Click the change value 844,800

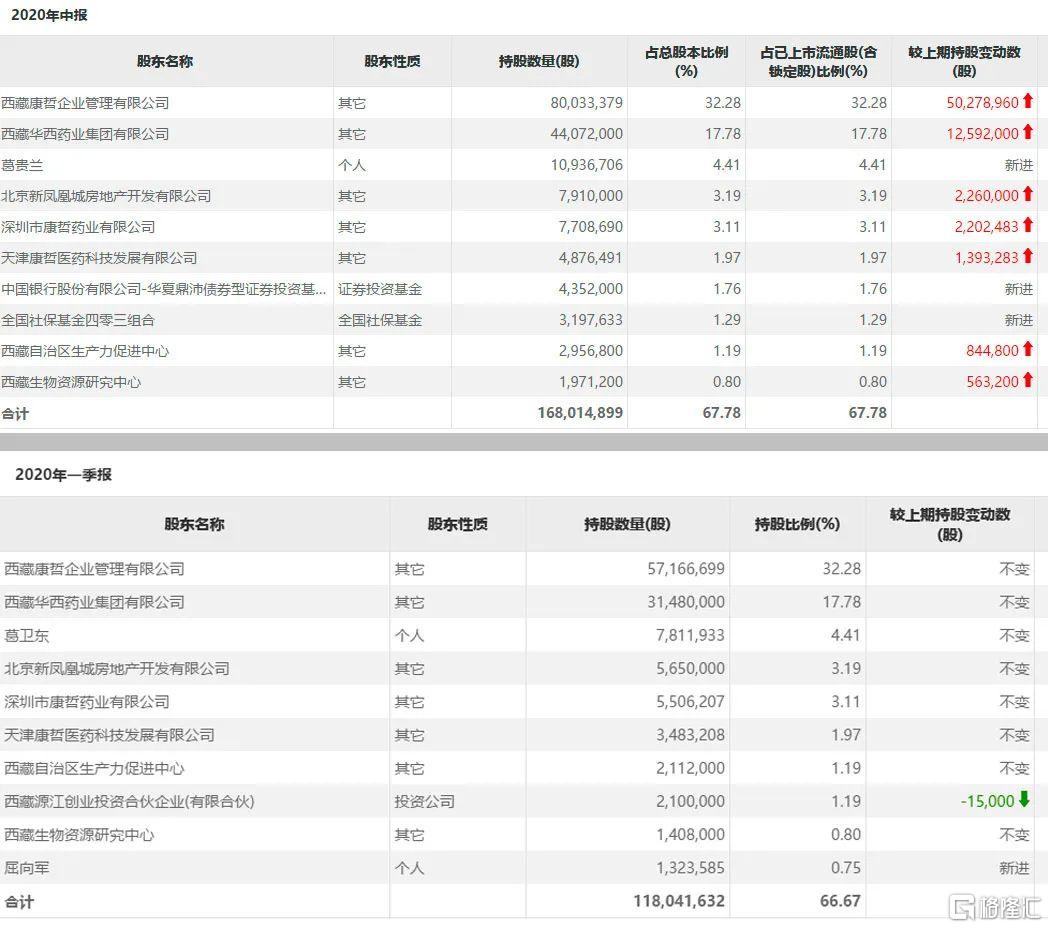pos(992,351)
